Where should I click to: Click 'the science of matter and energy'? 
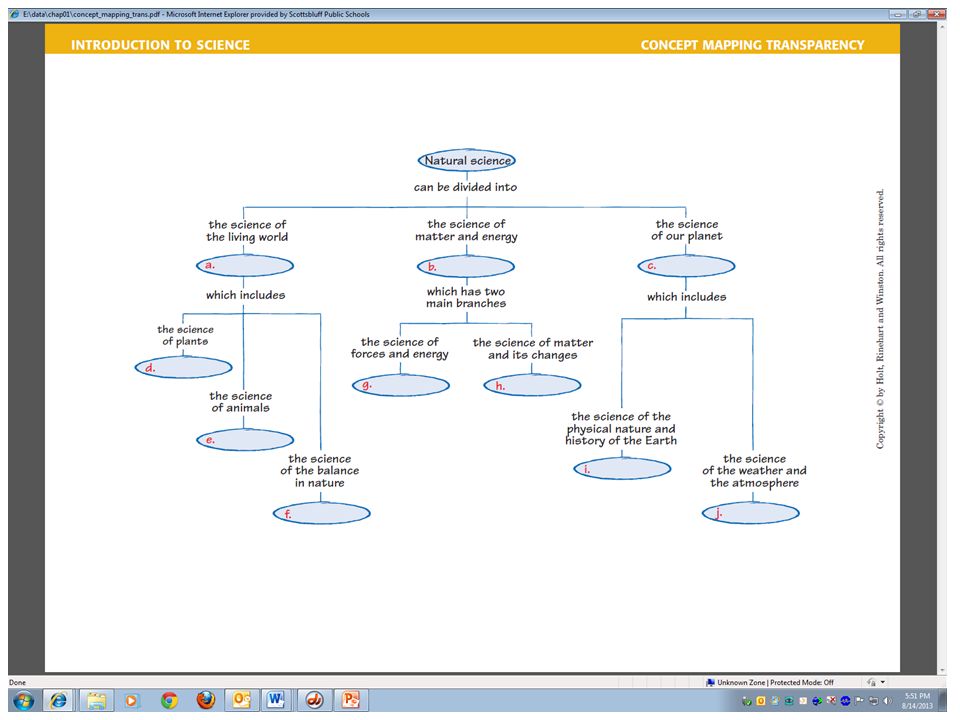tap(466, 230)
